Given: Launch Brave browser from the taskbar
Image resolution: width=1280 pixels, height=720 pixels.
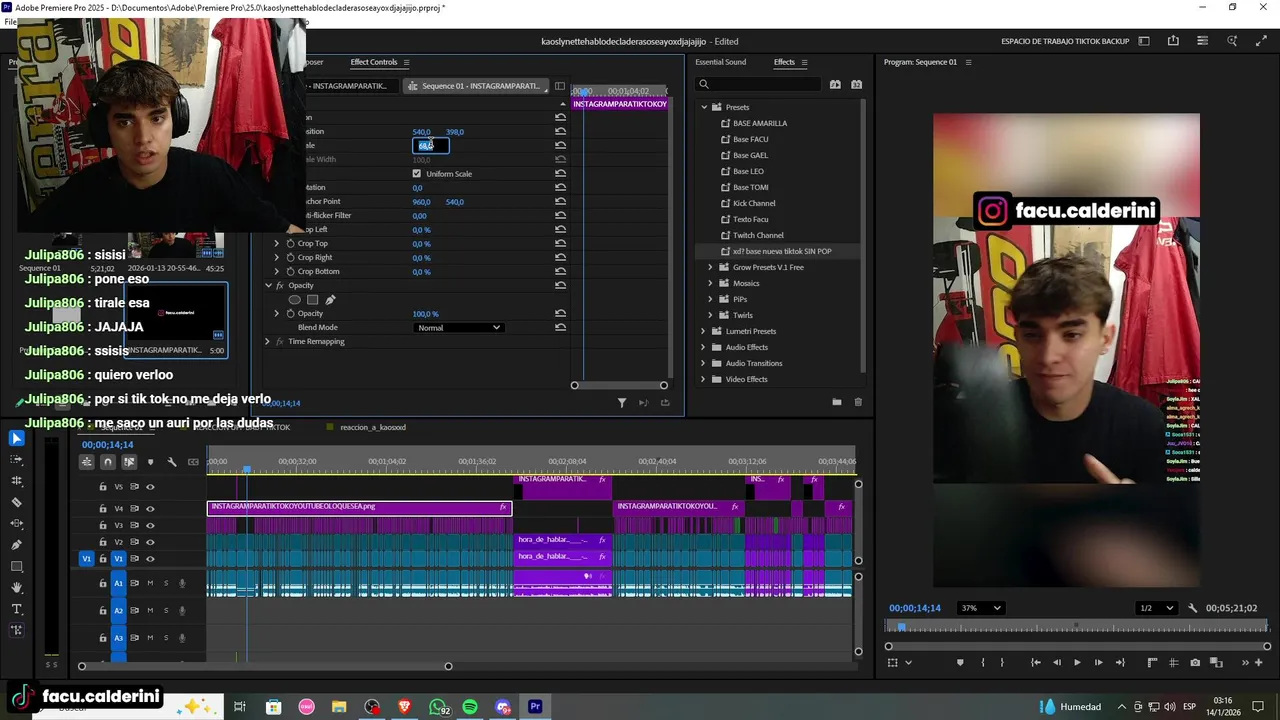Looking at the screenshot, I should [x=404, y=707].
